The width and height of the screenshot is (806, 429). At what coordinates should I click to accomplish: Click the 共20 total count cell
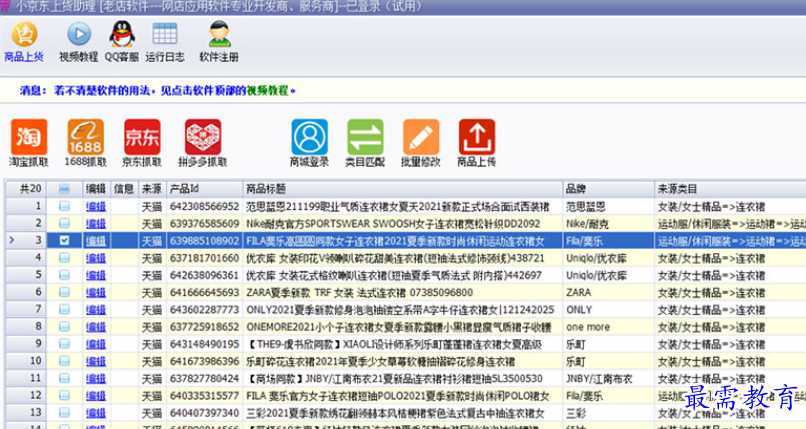[x=26, y=189]
